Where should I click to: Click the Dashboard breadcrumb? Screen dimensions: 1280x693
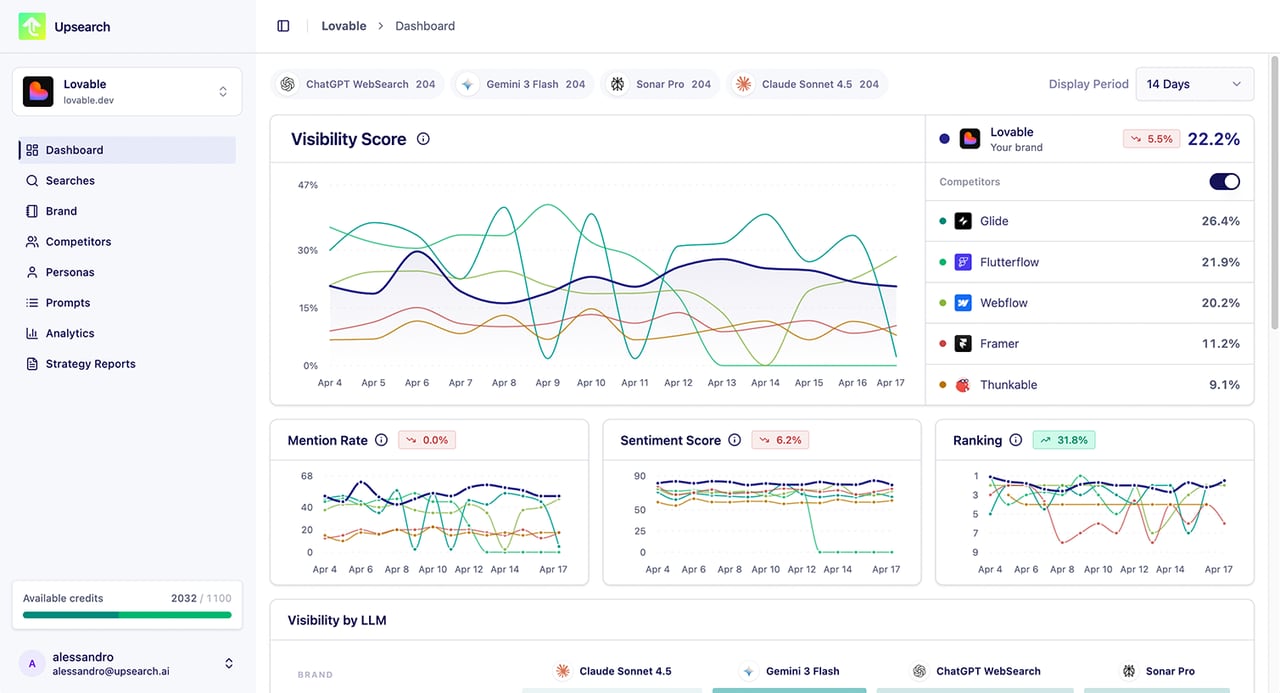click(425, 26)
